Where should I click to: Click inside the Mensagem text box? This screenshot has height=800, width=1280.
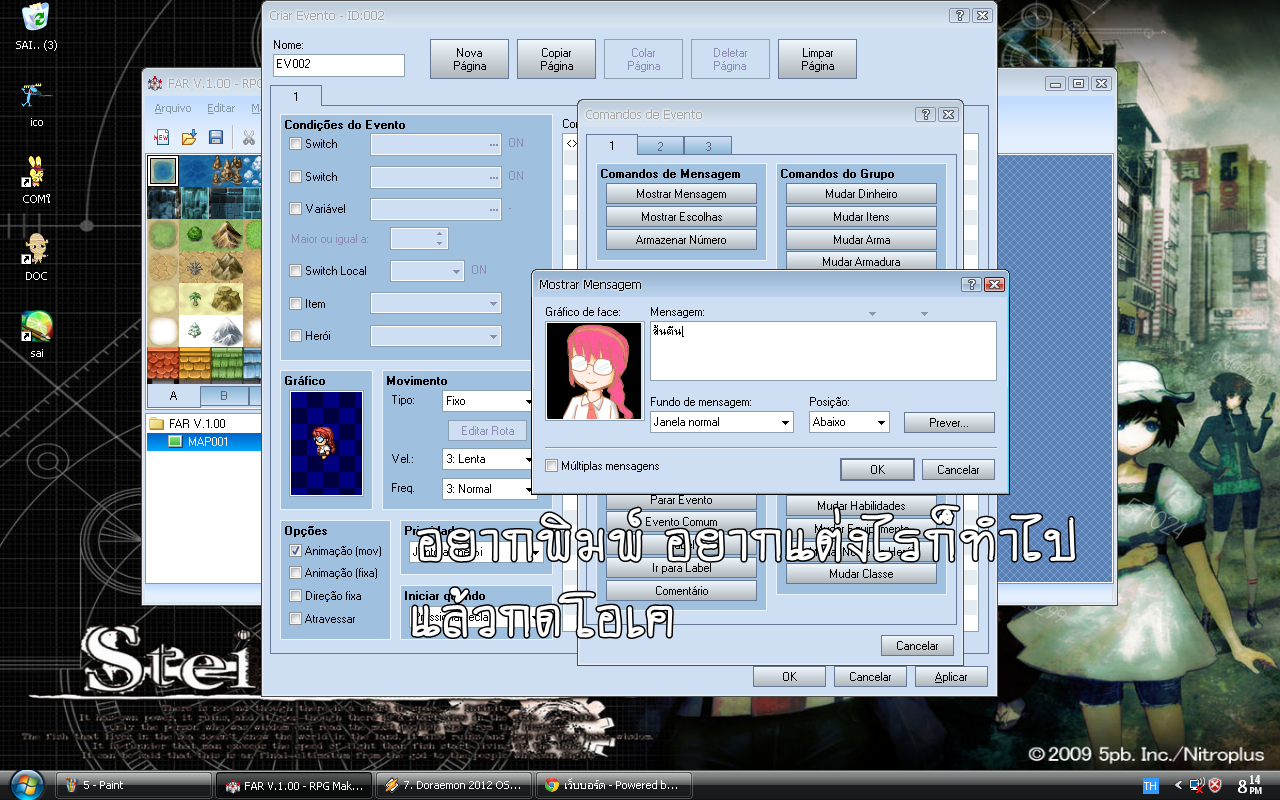coord(823,351)
